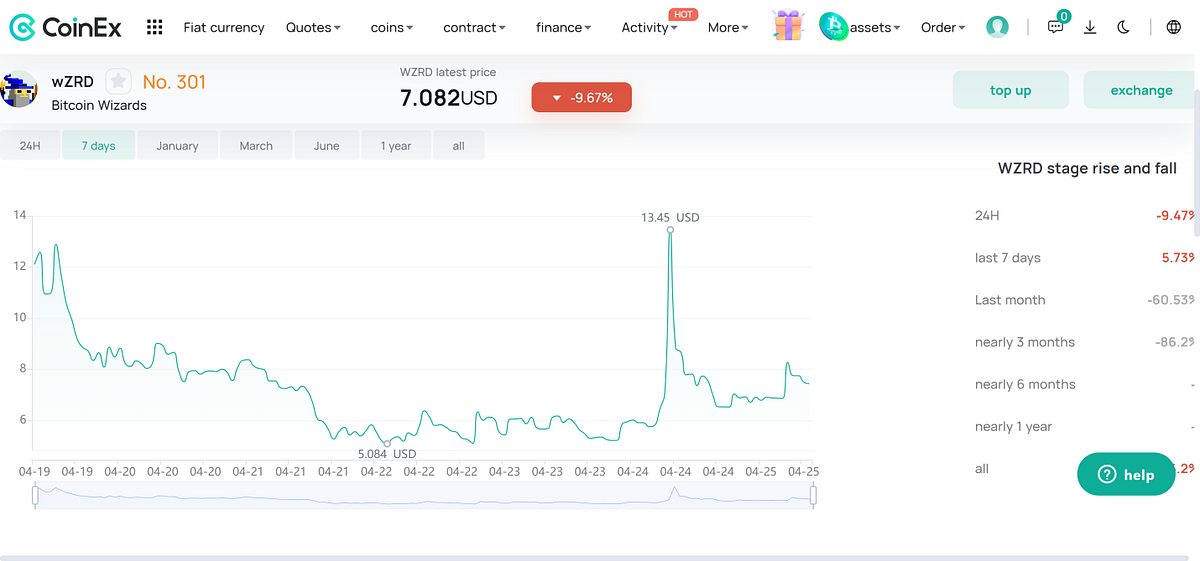Select the January chart range tab
The image size is (1200, 561).
(x=177, y=145)
